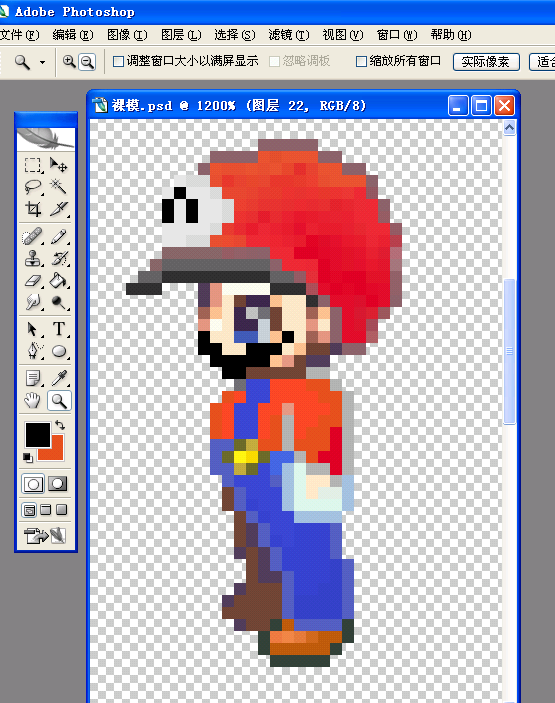Switch to Quick Mask mode

tap(57, 484)
